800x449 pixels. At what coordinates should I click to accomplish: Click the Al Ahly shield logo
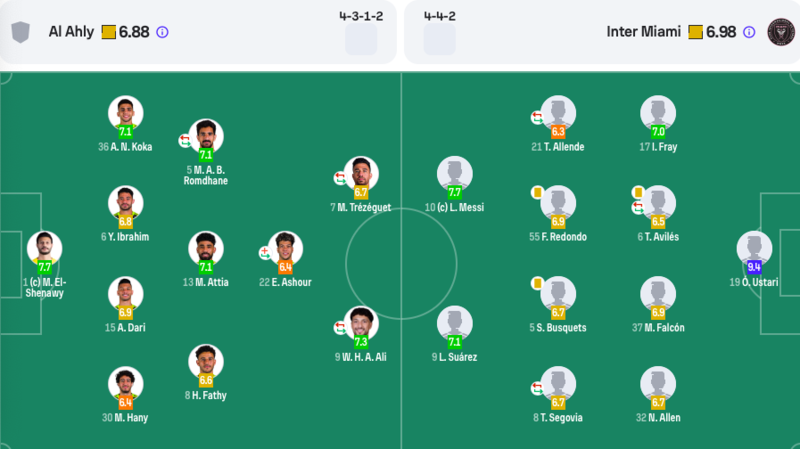pyautogui.click(x=20, y=32)
